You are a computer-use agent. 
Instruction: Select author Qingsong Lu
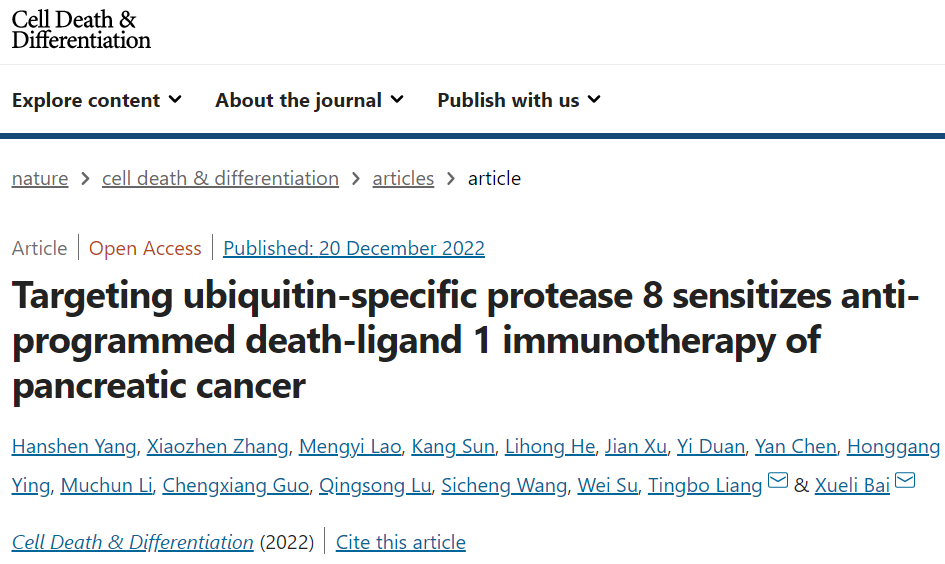[375, 486]
